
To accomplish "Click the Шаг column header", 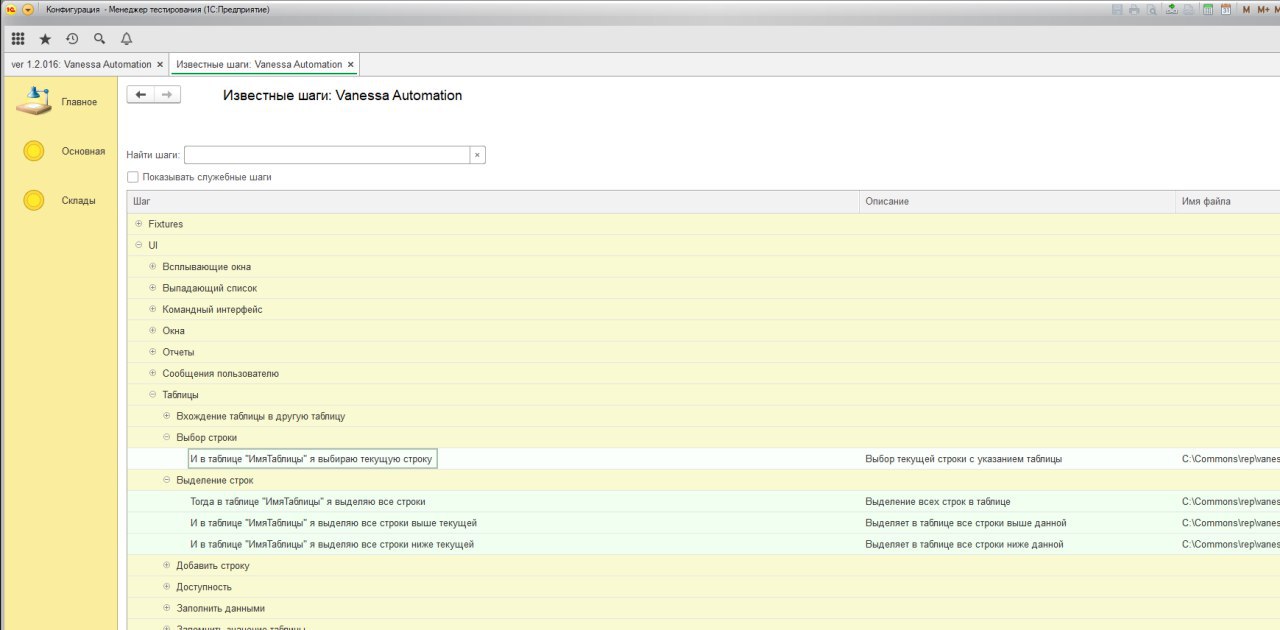I will 493,201.
